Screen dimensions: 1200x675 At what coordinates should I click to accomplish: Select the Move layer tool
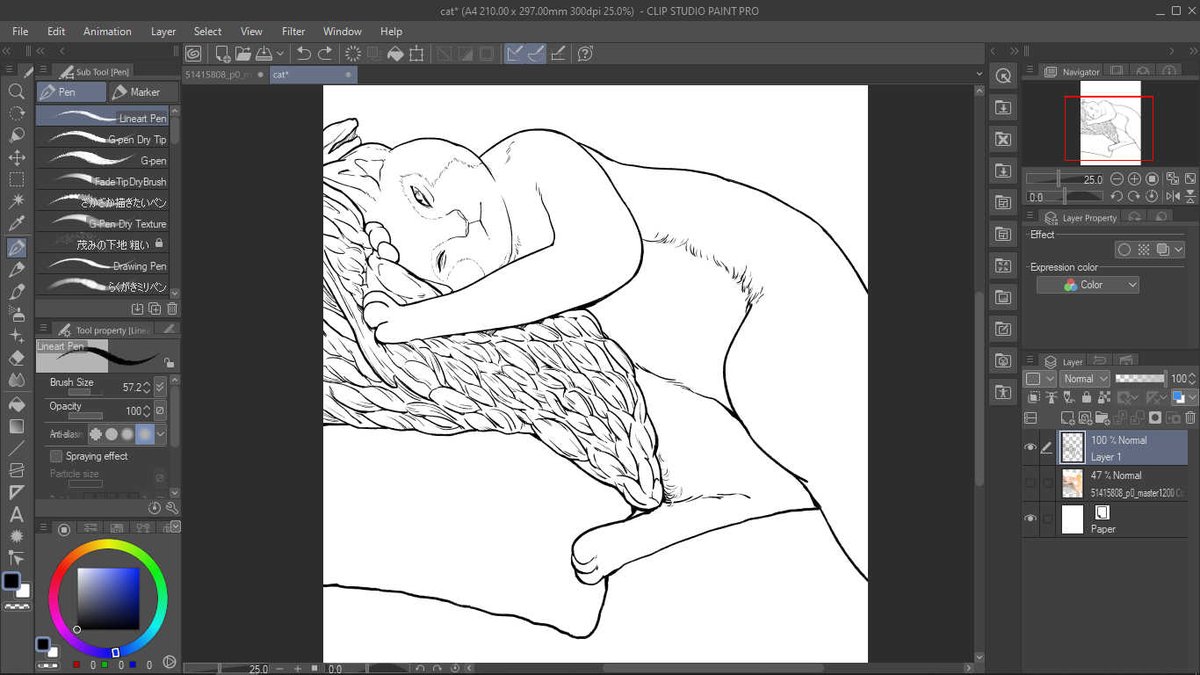pyautogui.click(x=16, y=157)
